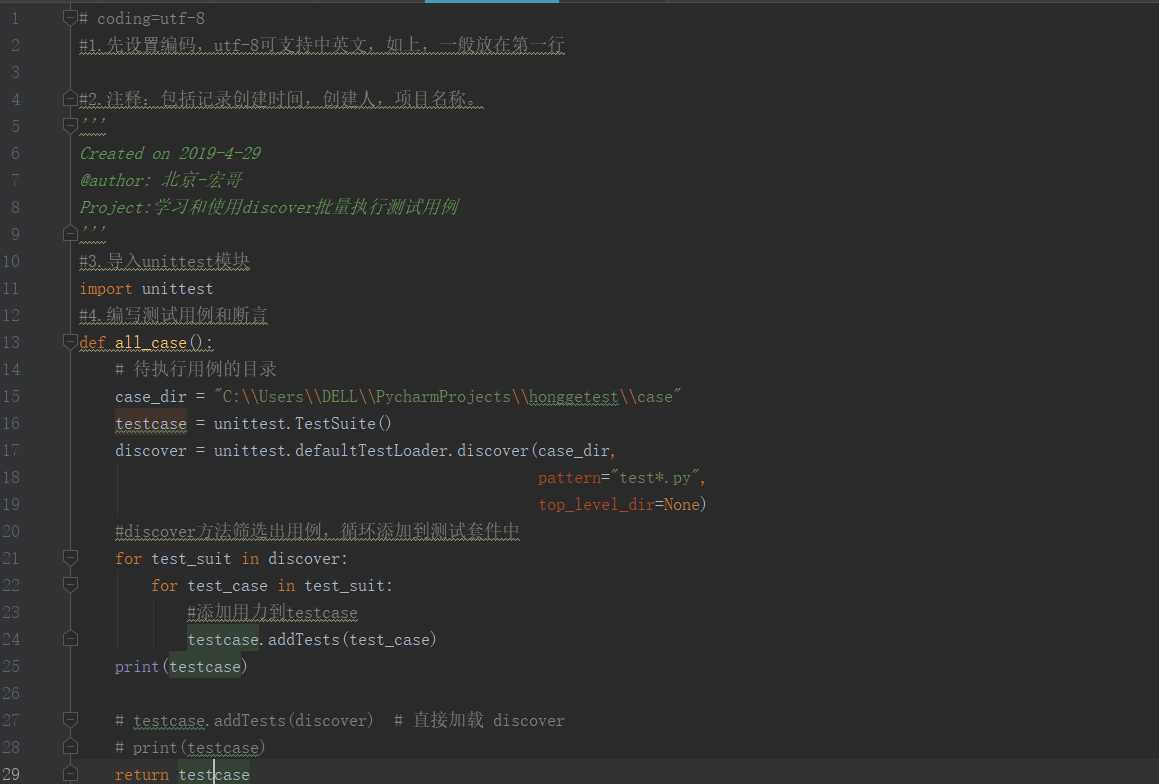Click the '# 待执行用例的目录' comment

click(196, 369)
